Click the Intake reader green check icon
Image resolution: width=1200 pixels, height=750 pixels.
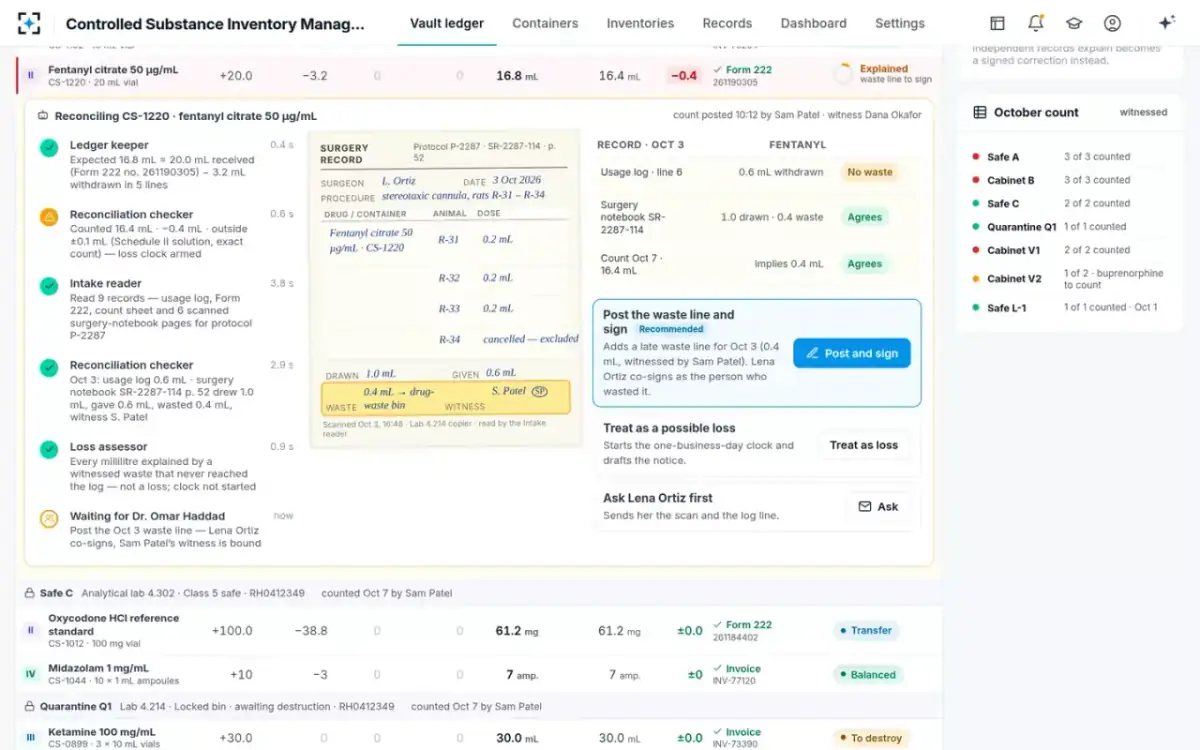click(x=48, y=286)
